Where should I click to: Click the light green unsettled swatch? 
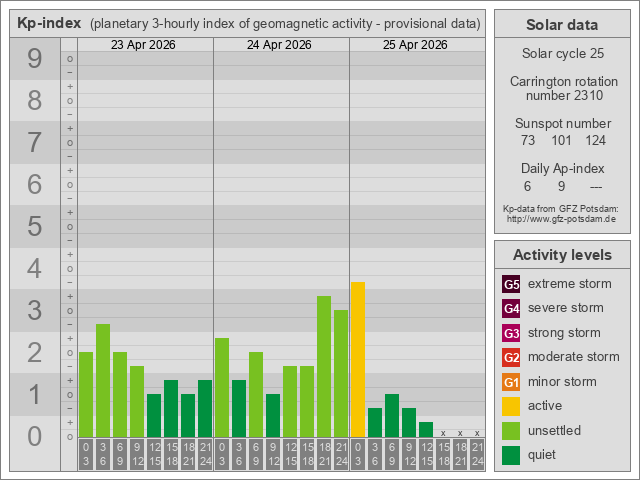point(511,431)
